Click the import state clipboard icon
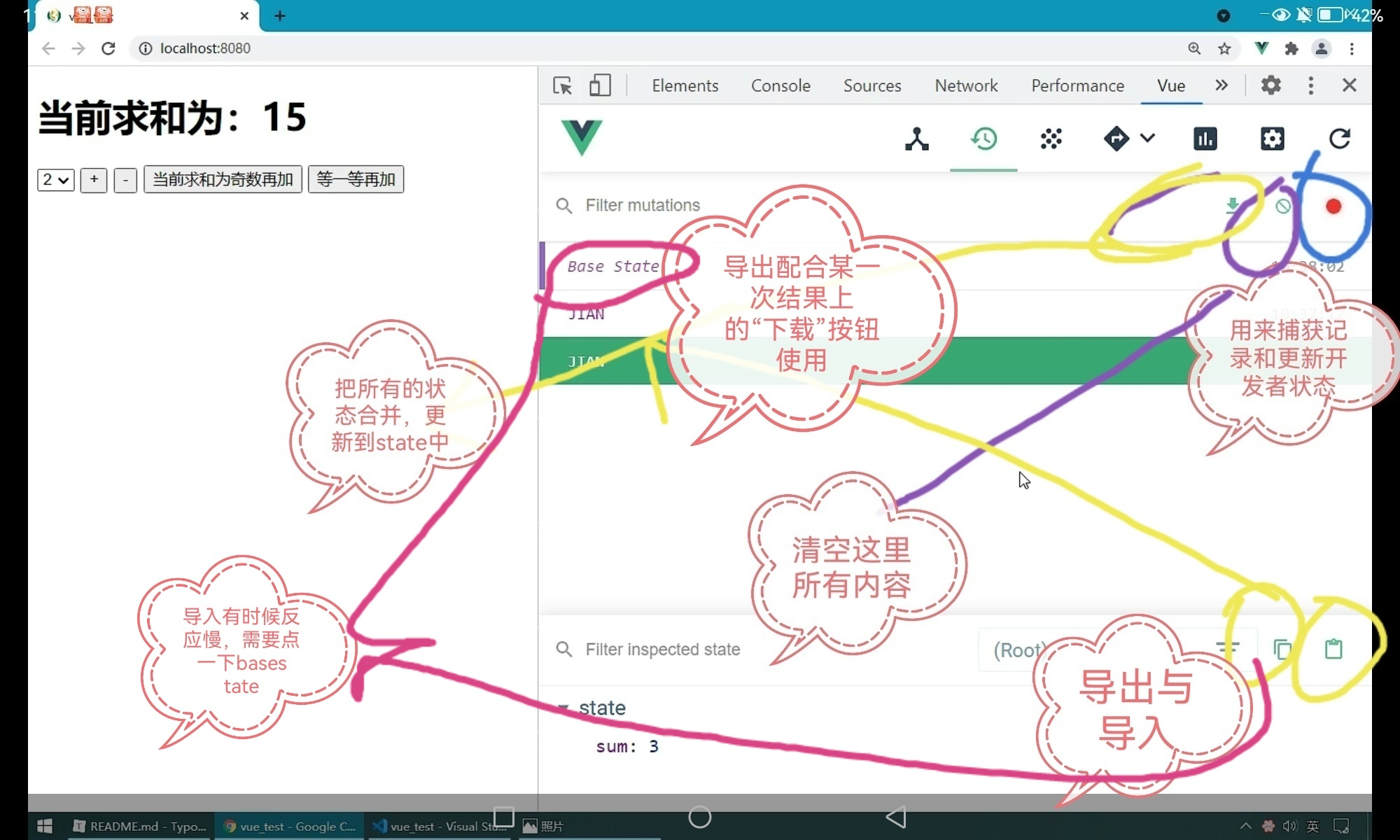The height and width of the screenshot is (840, 1400). pyautogui.click(x=1333, y=649)
